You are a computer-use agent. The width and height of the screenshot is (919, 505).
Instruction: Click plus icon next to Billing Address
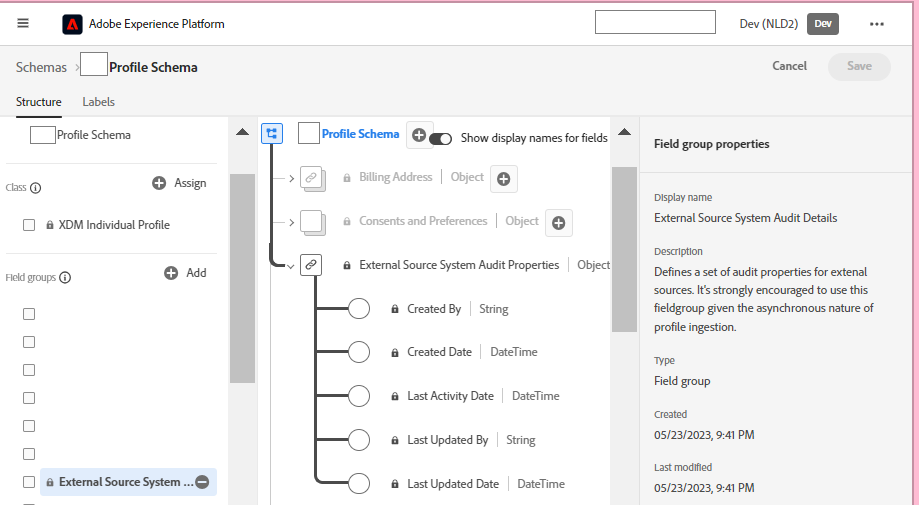click(504, 178)
